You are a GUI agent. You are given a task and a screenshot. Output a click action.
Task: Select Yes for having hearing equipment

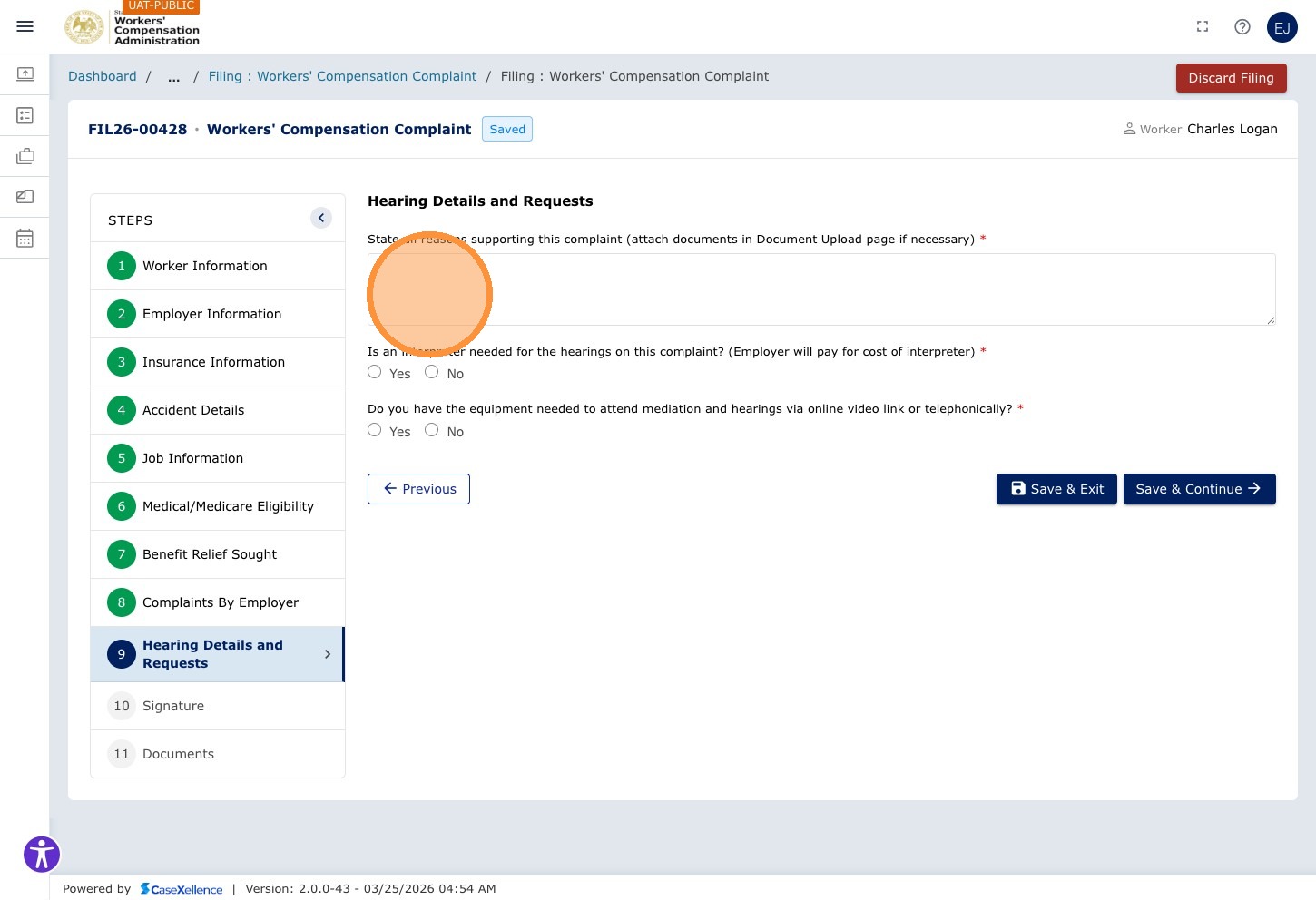point(374,430)
